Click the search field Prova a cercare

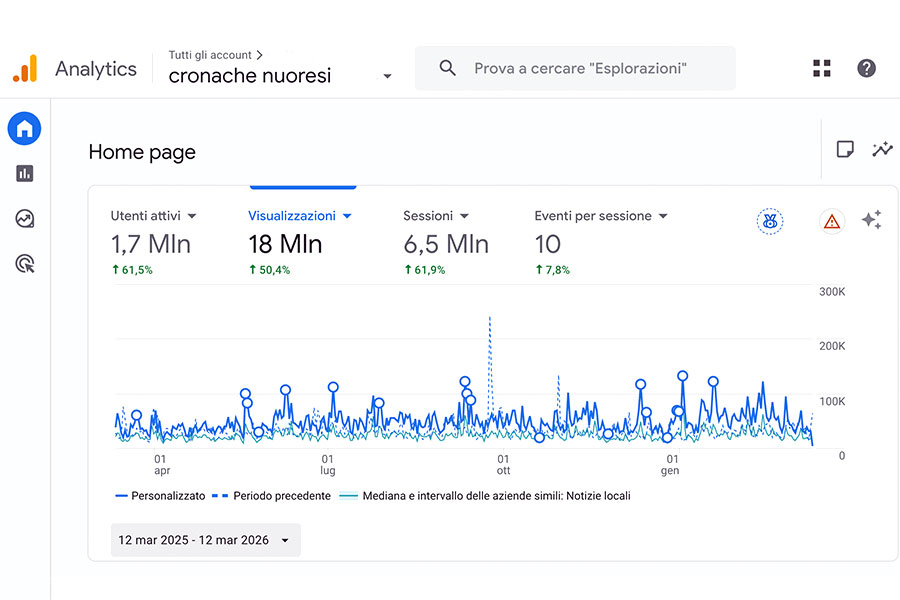click(x=575, y=68)
